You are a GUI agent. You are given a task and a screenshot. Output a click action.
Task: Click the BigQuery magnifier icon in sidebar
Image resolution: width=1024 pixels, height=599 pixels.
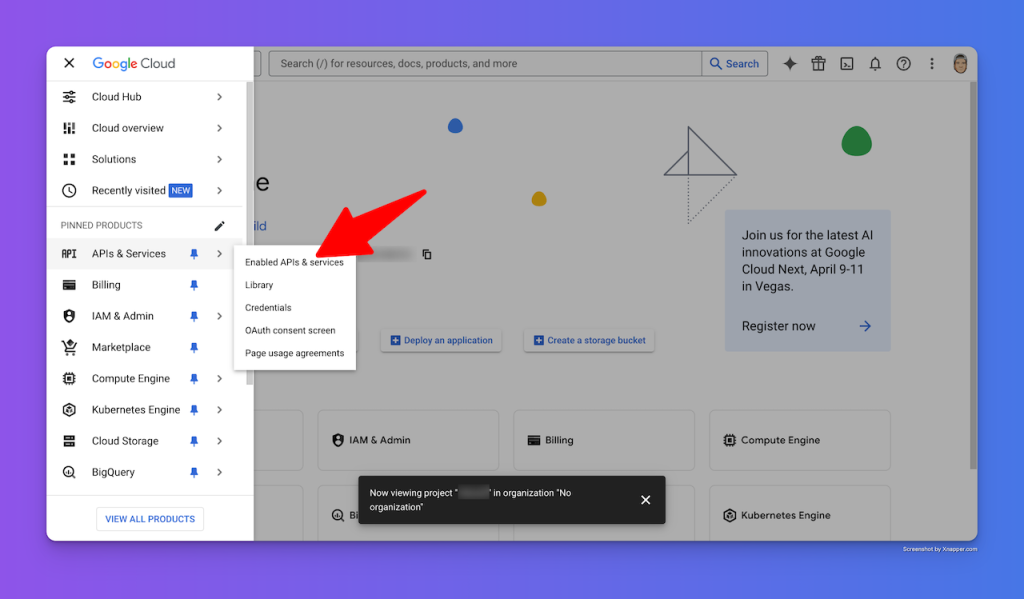(x=69, y=472)
